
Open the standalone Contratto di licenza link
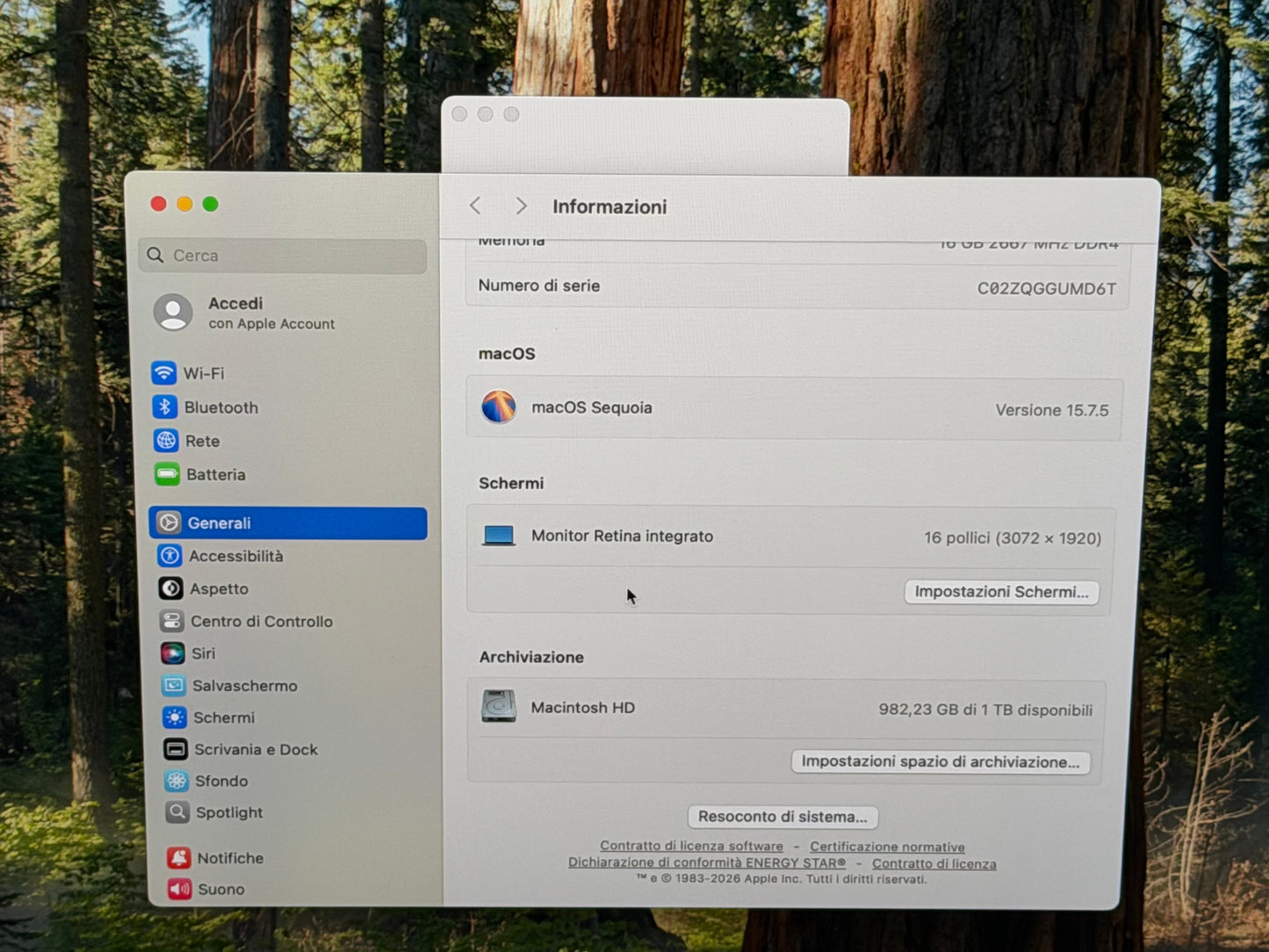pos(934,863)
